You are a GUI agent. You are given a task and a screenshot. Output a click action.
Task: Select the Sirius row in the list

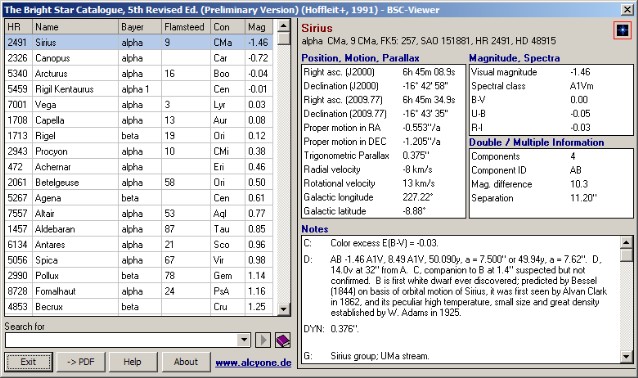pyautogui.click(x=139, y=42)
